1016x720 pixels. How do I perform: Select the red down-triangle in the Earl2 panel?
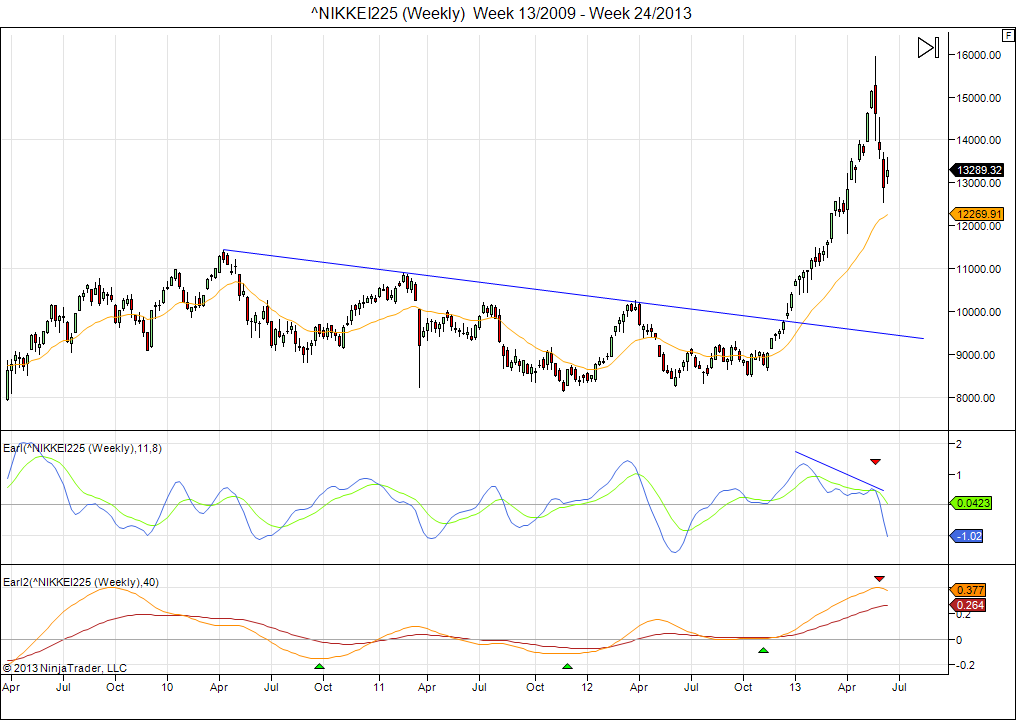[879, 578]
